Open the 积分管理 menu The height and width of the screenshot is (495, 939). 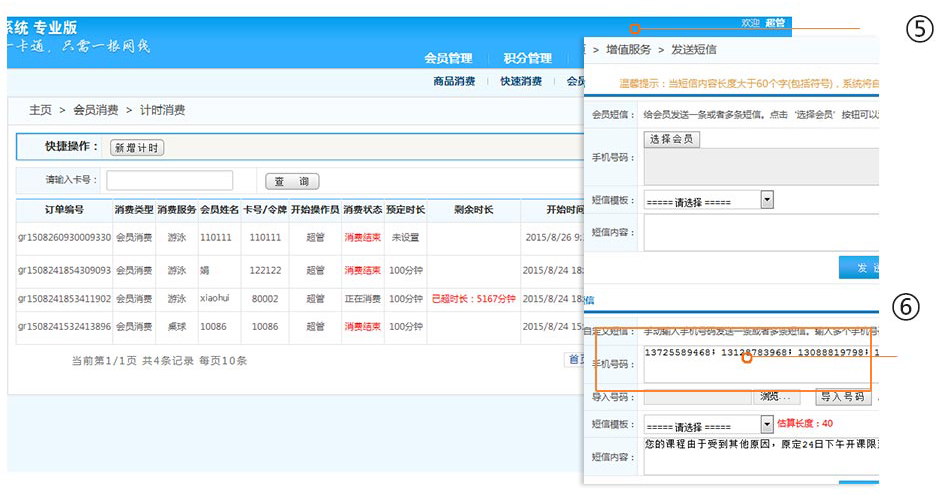(528, 58)
